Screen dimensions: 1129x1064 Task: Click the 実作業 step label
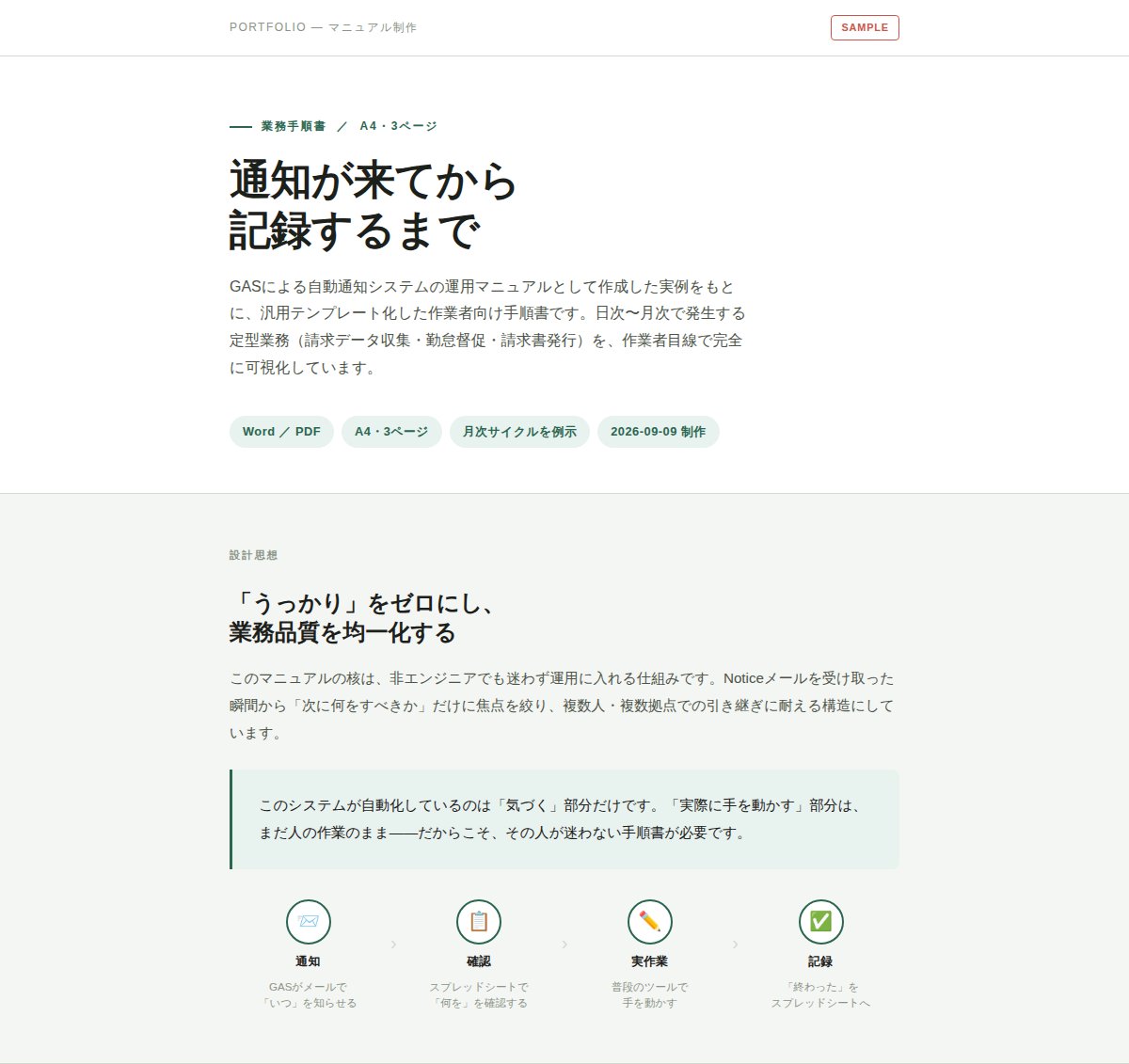click(650, 961)
